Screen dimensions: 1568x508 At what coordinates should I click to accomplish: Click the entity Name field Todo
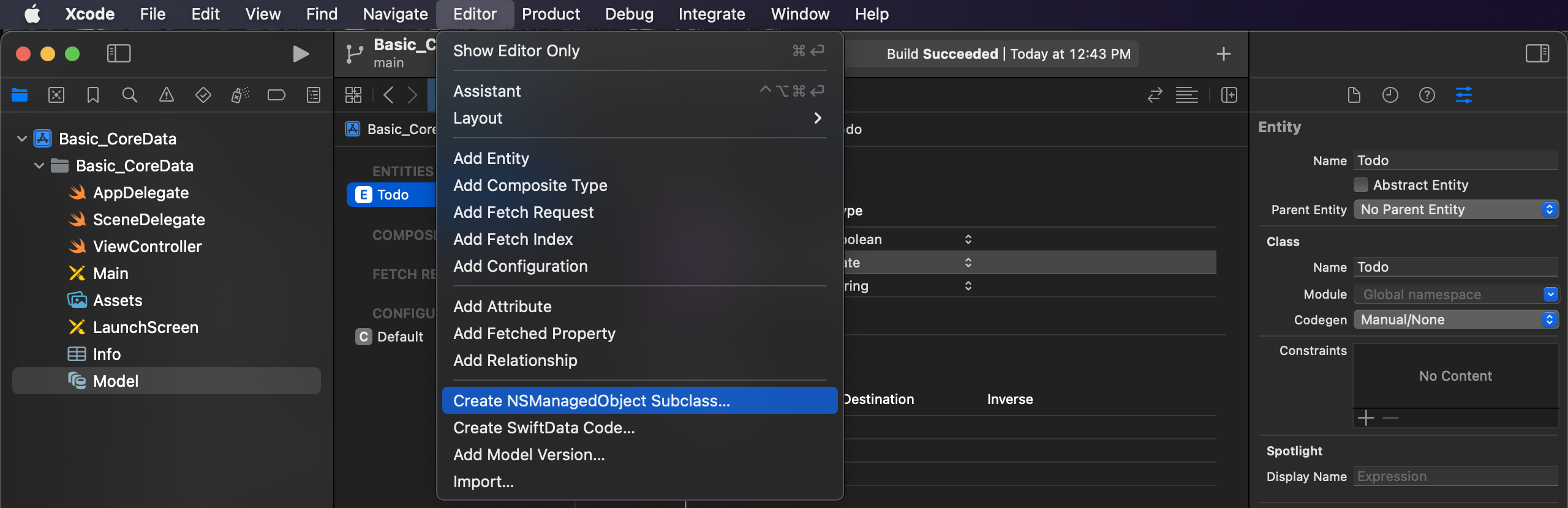click(x=1455, y=160)
